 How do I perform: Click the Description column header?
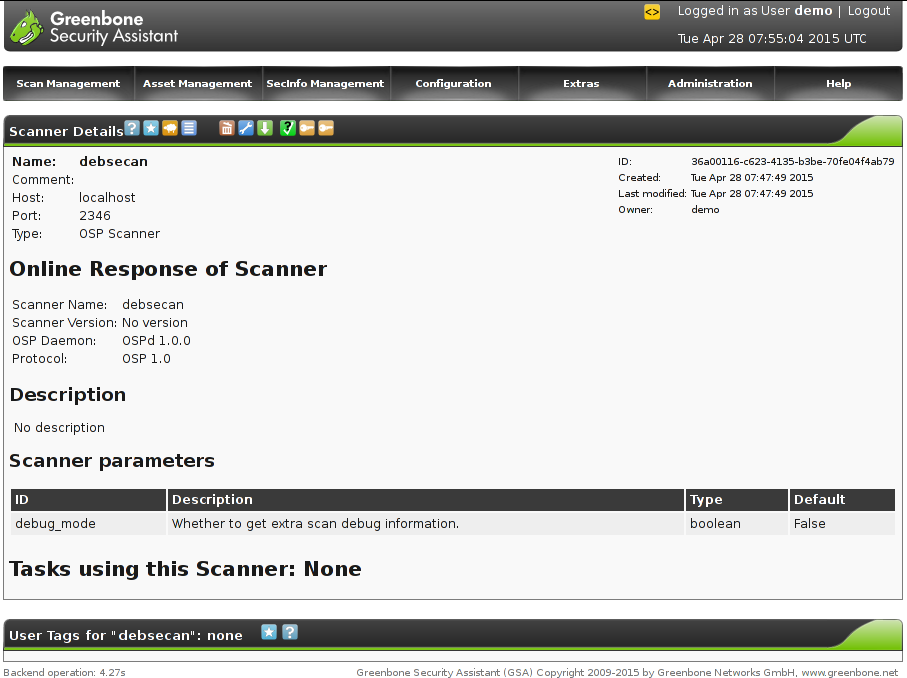(x=426, y=500)
